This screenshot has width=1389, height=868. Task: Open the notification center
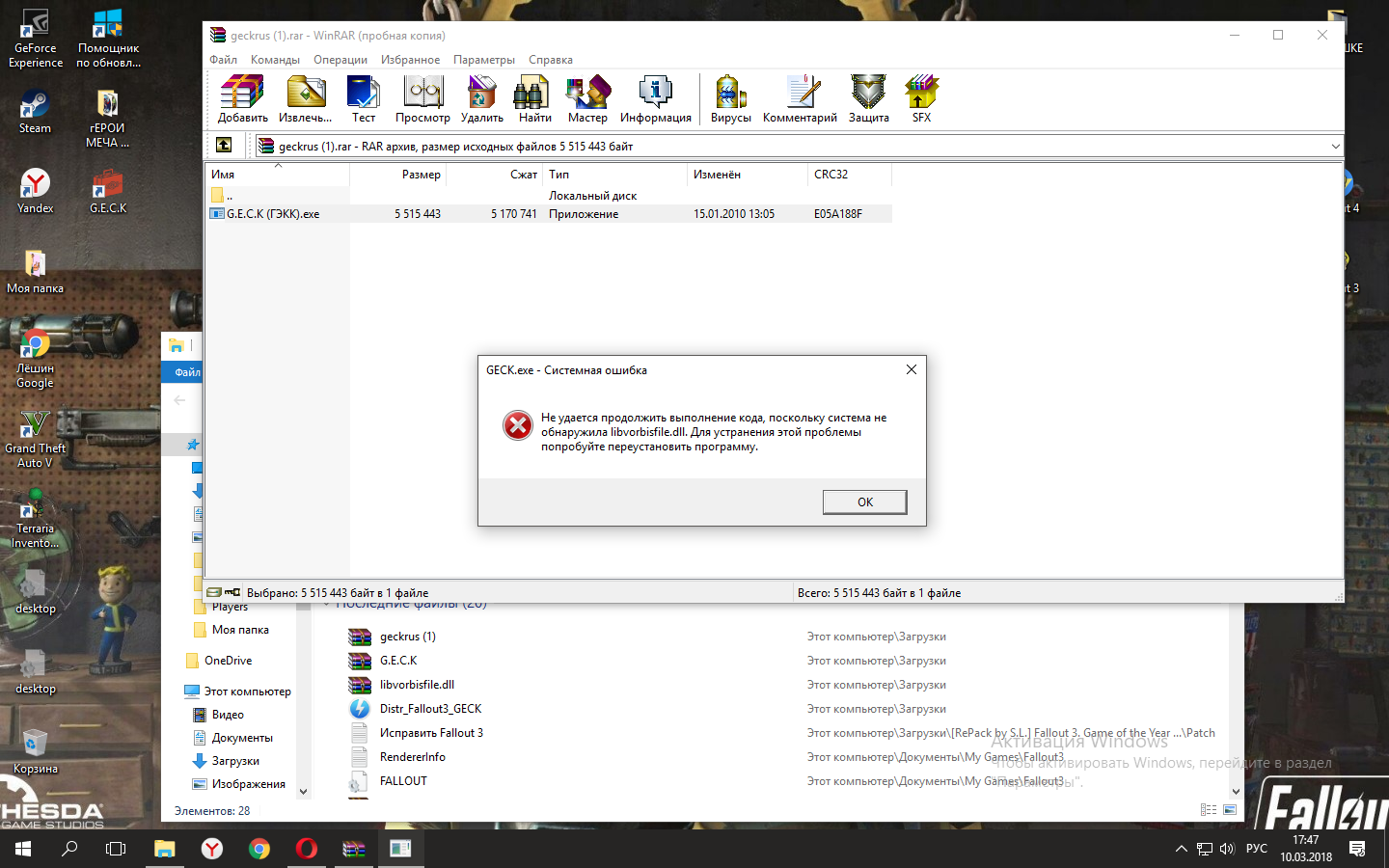[x=1357, y=849]
